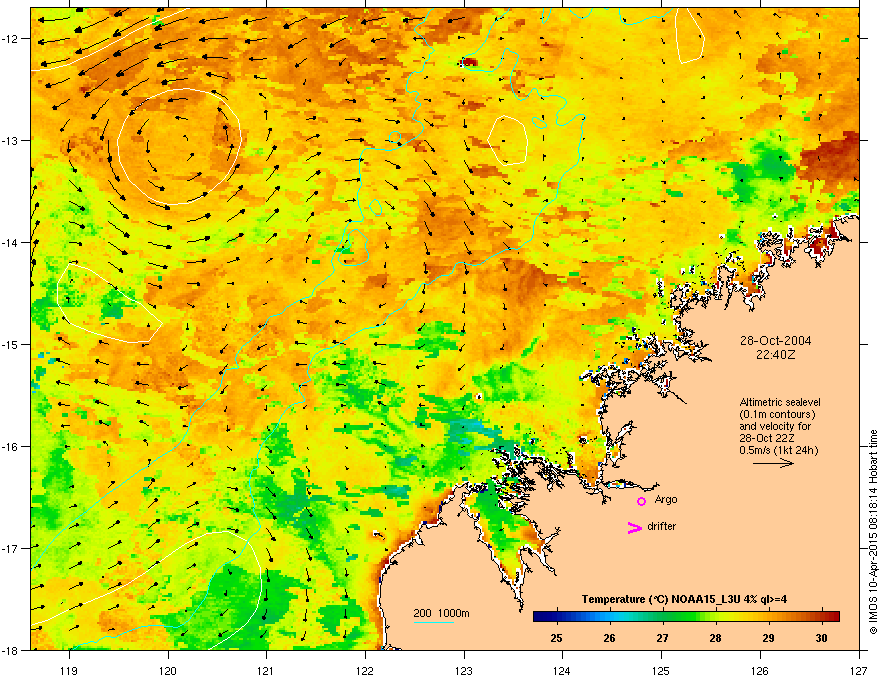
Task: Click the longitude axis label "125"
Action: tap(661, 670)
